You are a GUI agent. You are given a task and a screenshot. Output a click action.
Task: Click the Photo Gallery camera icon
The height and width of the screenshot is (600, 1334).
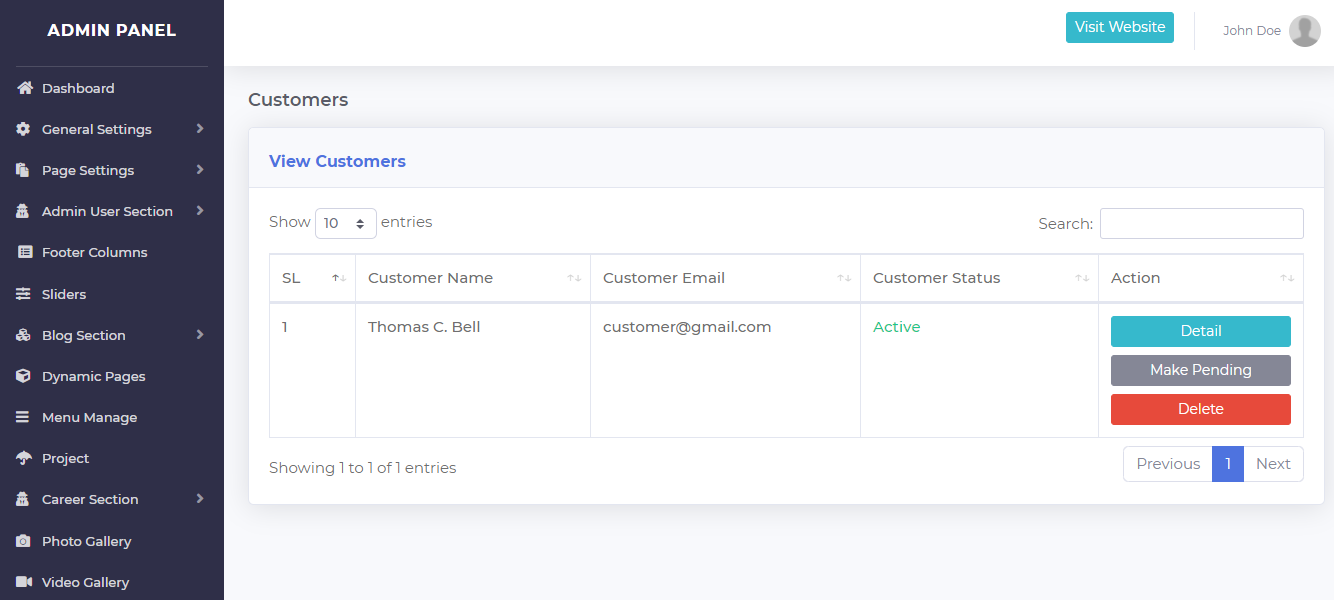coord(24,541)
